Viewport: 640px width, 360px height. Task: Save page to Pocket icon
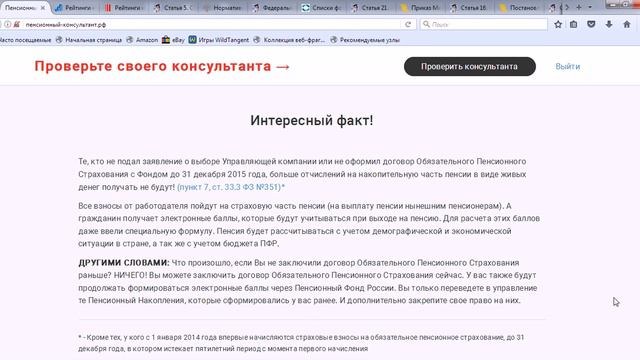point(591,24)
